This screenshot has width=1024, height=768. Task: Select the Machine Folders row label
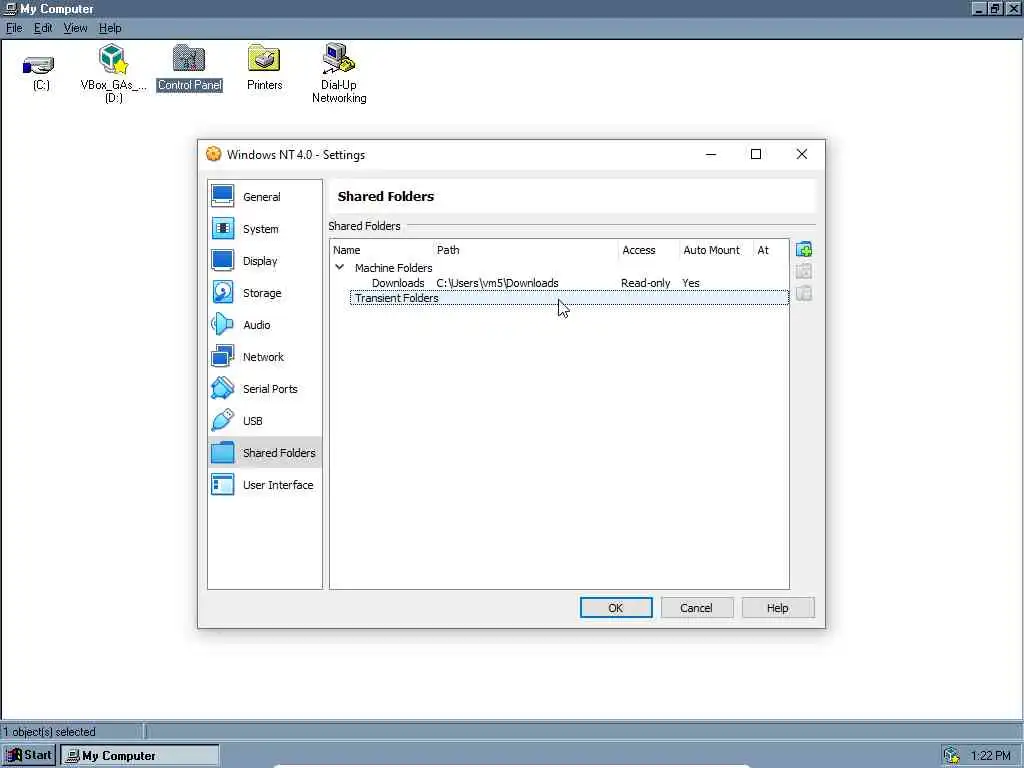(393, 268)
